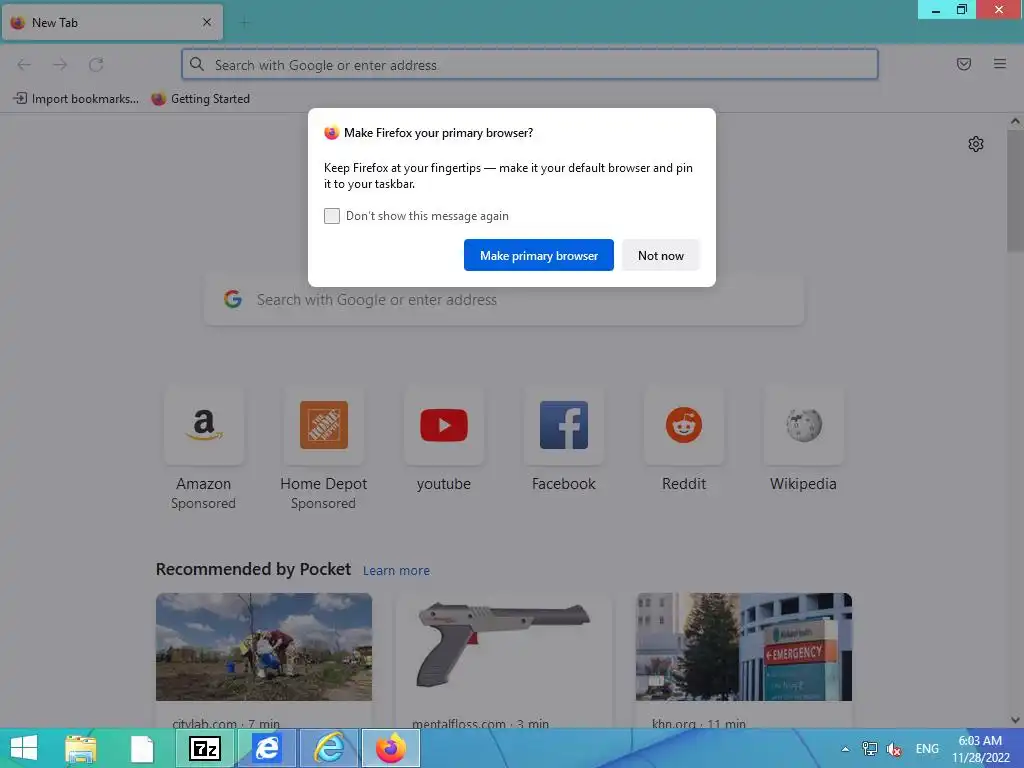This screenshot has height=768, width=1024.
Task: Open Getting Started bookmark
Action: click(x=200, y=99)
